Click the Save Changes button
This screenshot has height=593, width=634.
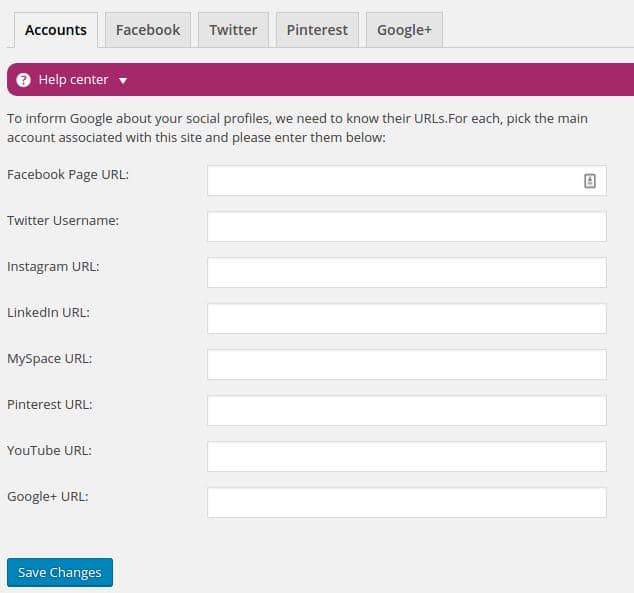[x=60, y=572]
